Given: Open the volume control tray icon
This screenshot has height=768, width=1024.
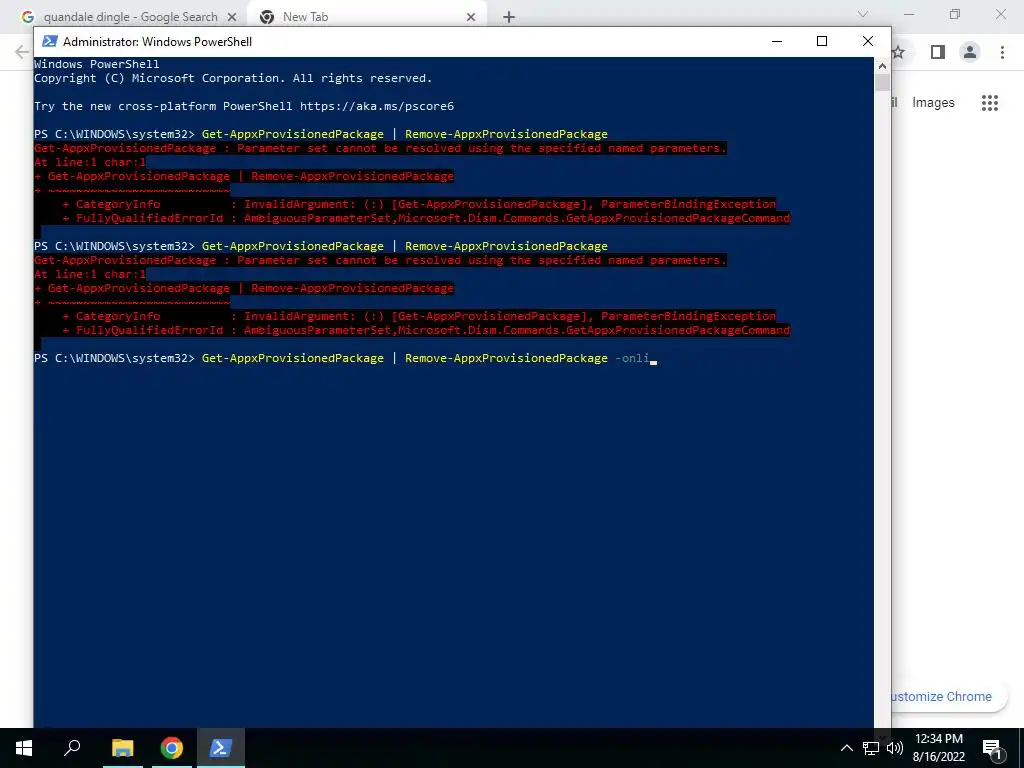Looking at the screenshot, I should click(x=895, y=748).
